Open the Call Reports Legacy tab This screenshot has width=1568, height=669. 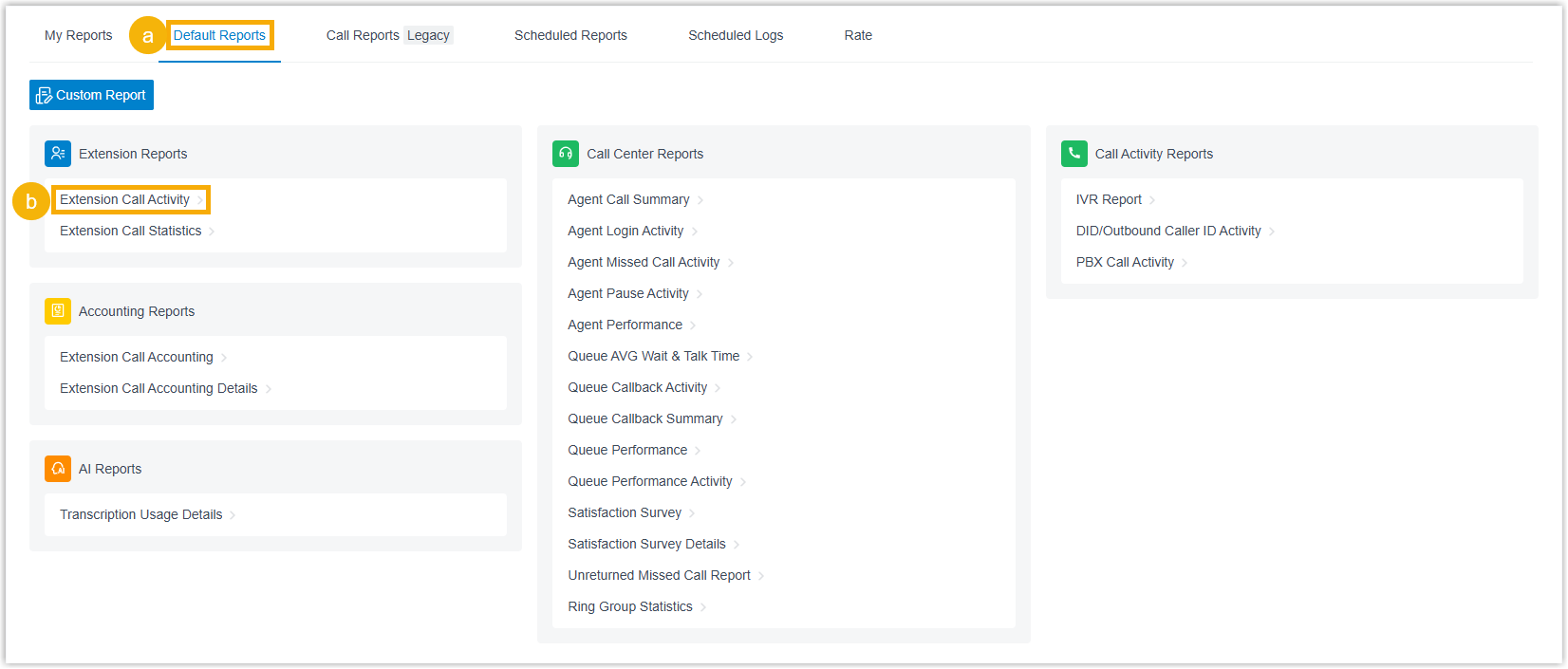[x=388, y=36]
